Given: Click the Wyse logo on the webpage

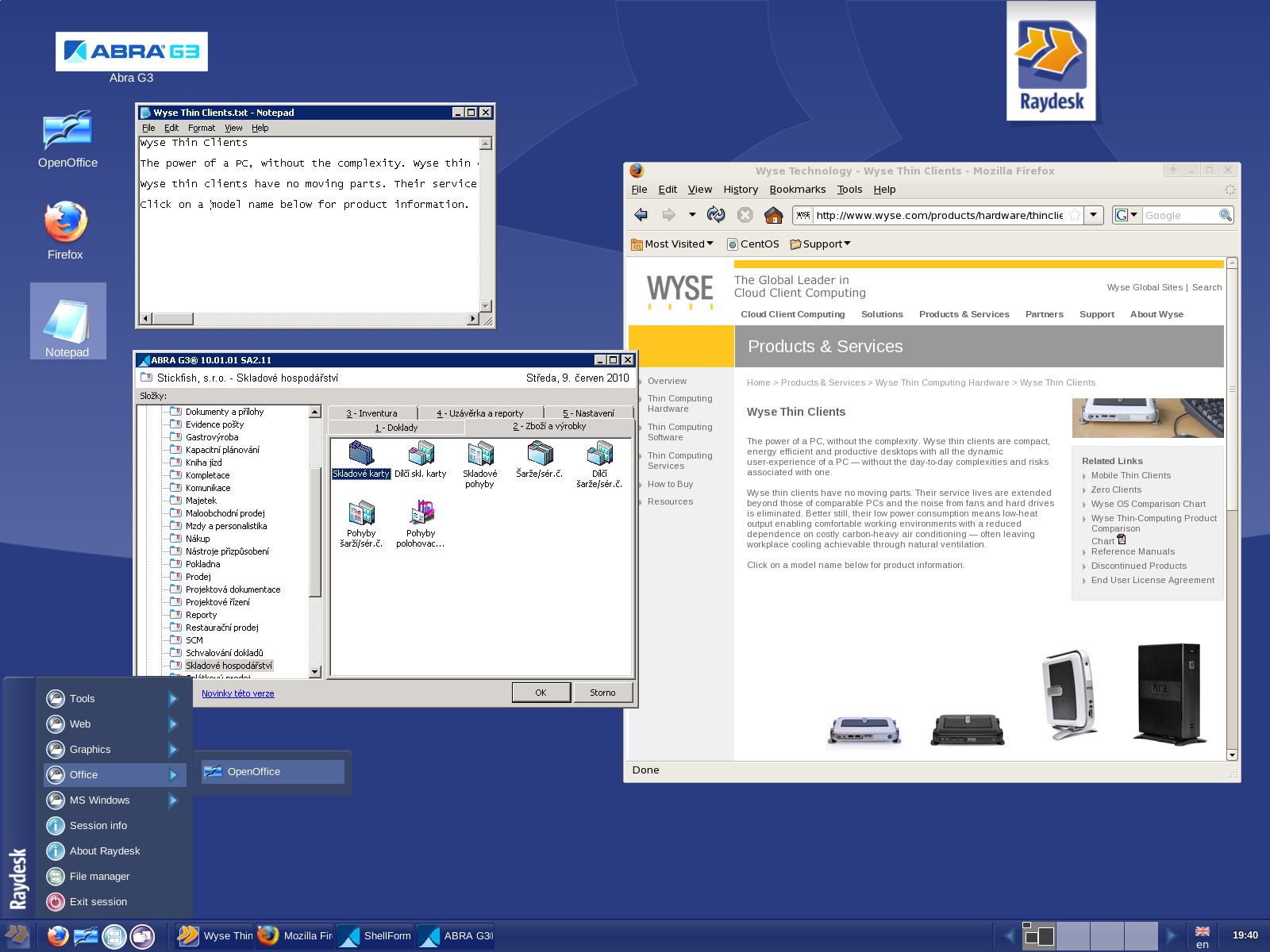Looking at the screenshot, I should (x=680, y=291).
